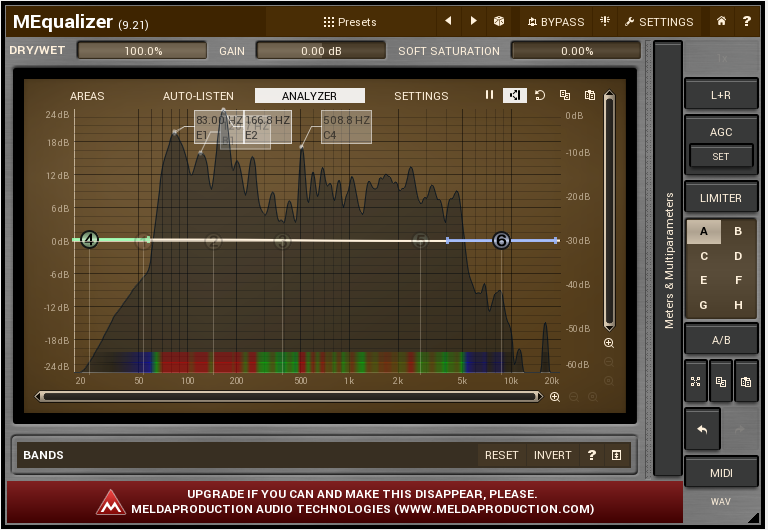Switch to the AUTO-LISTEN tab

pyautogui.click(x=198, y=96)
